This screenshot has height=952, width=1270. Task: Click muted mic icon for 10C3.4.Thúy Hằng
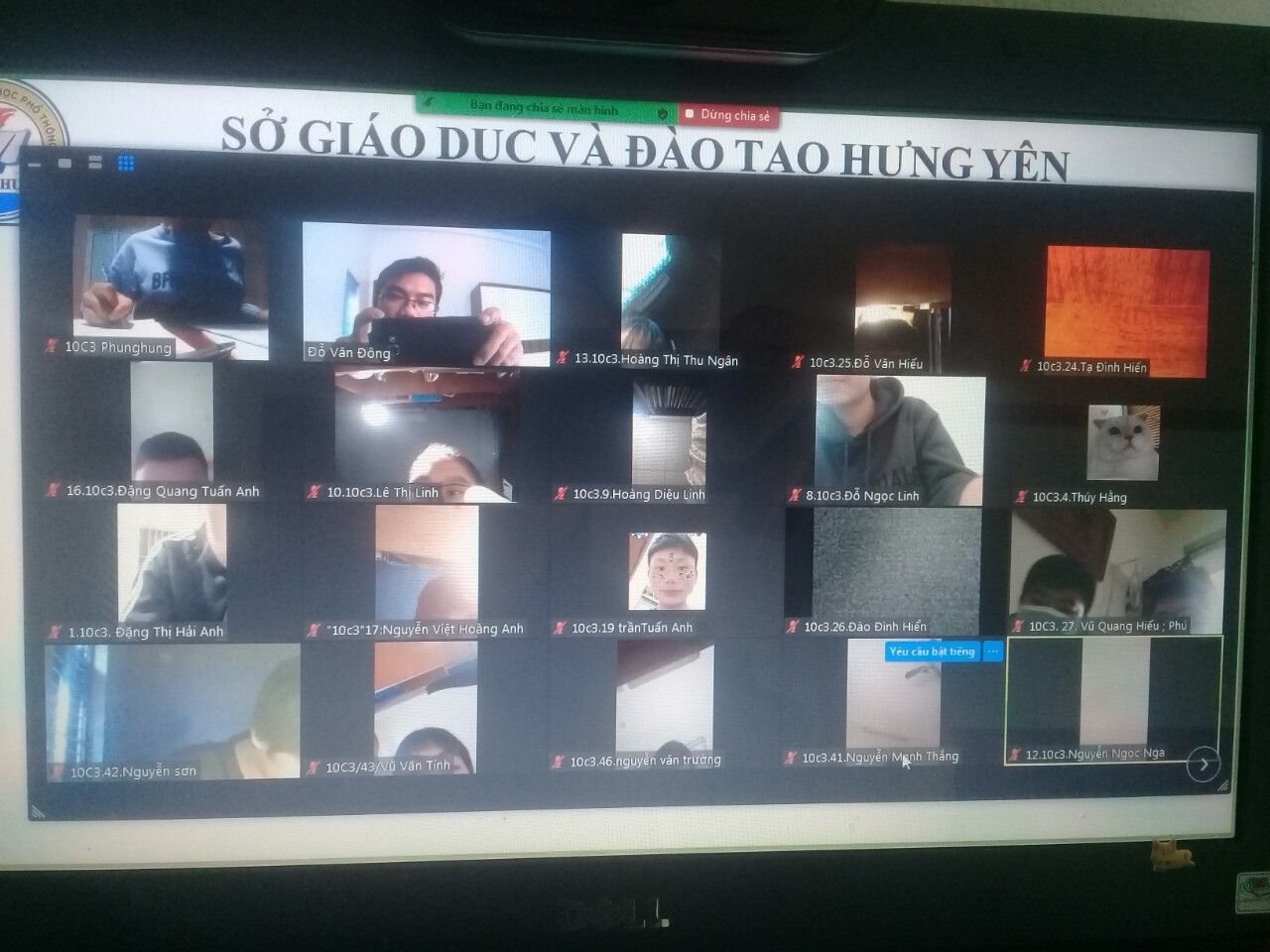[x=1021, y=497]
